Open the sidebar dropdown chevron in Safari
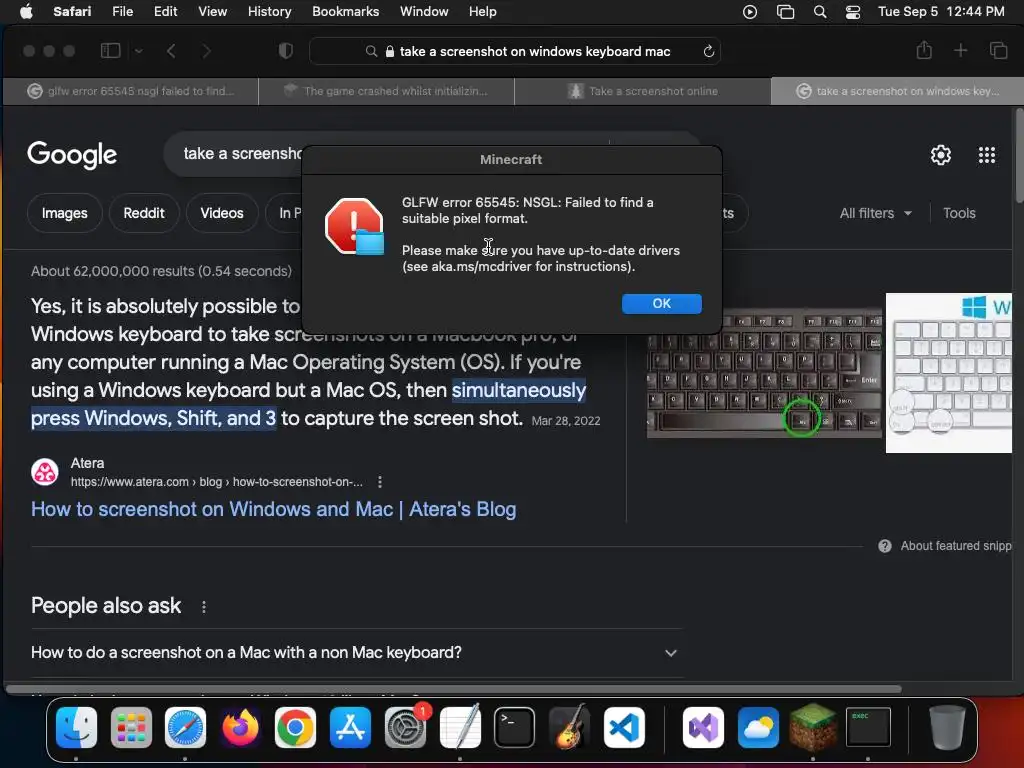Screen dimensions: 1024x768 (138, 50)
